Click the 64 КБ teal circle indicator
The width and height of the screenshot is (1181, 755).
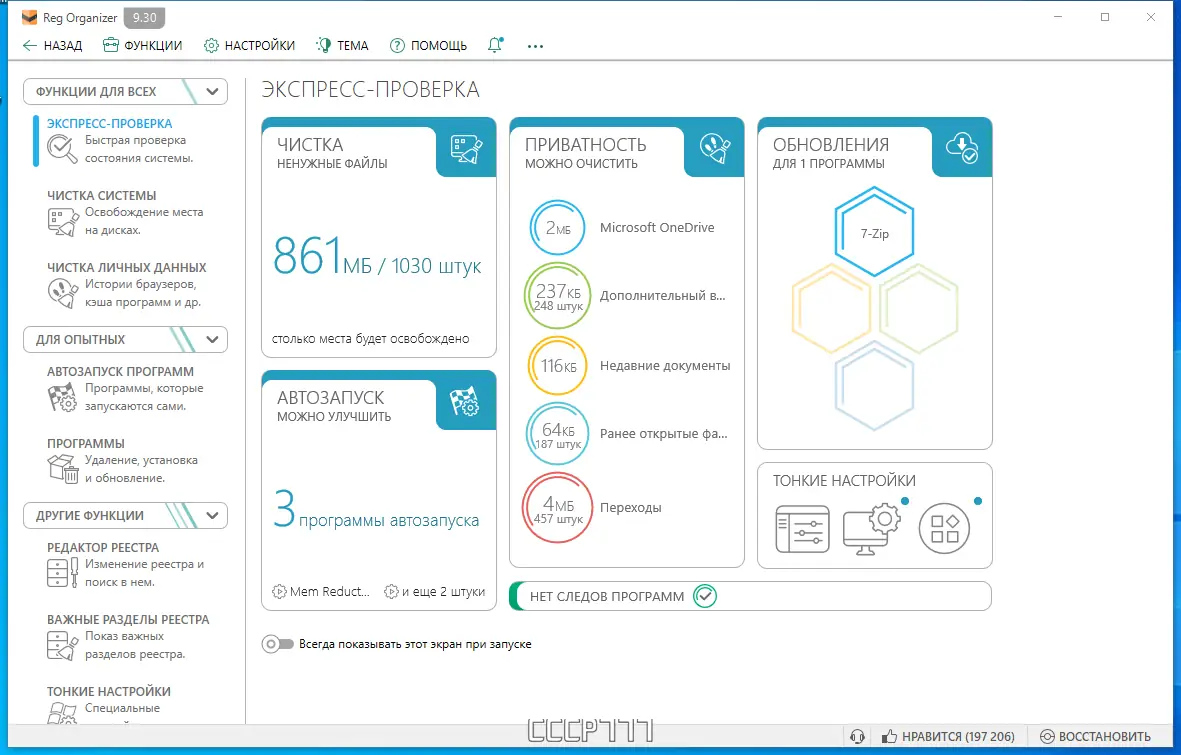coord(557,434)
